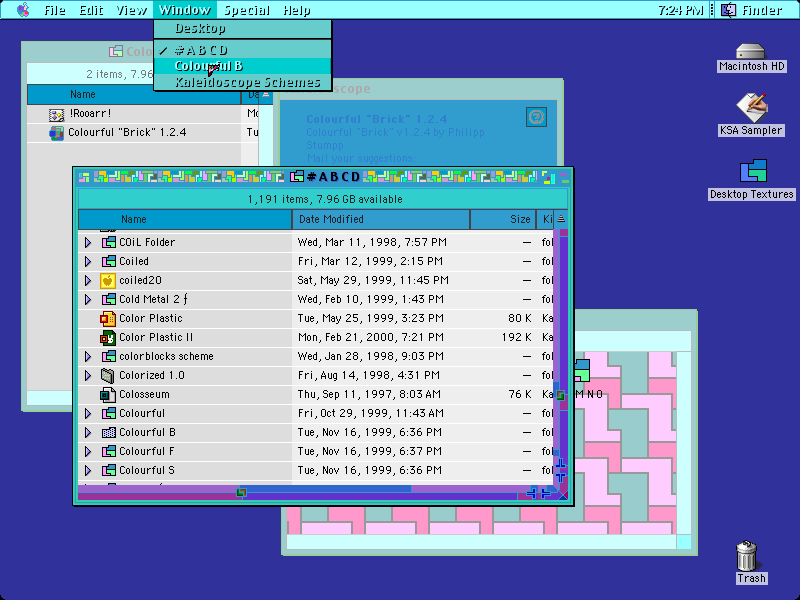
Task: Sort by the Date Modified column header
Action: click(381, 219)
